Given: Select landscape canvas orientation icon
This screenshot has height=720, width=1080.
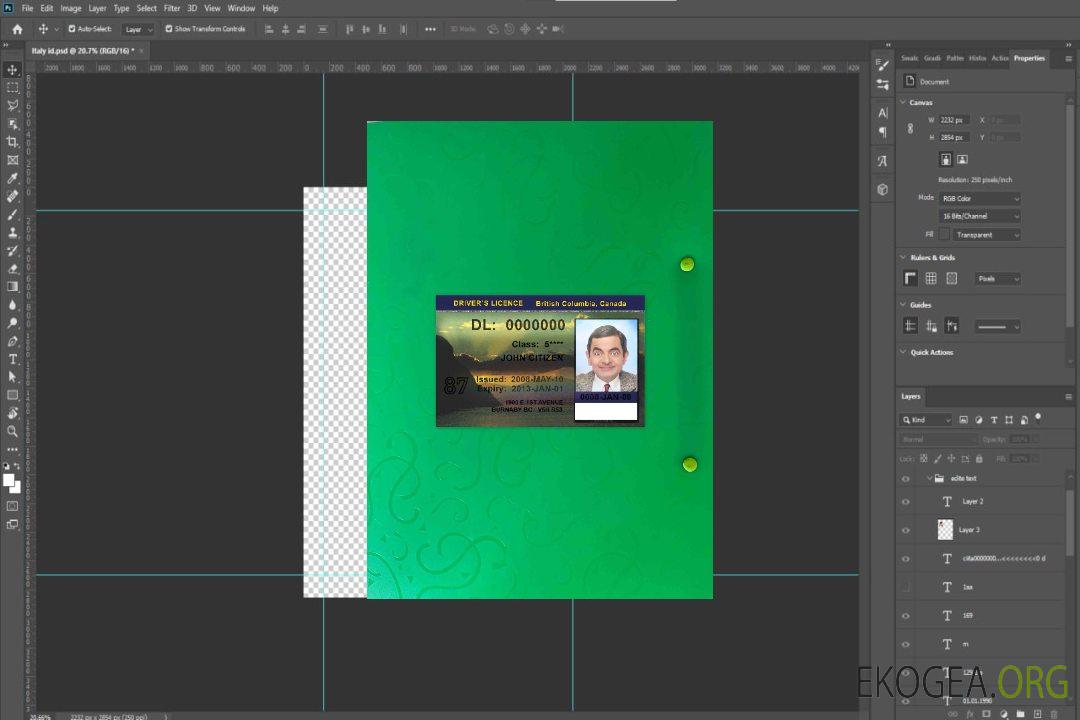Looking at the screenshot, I should (962, 159).
